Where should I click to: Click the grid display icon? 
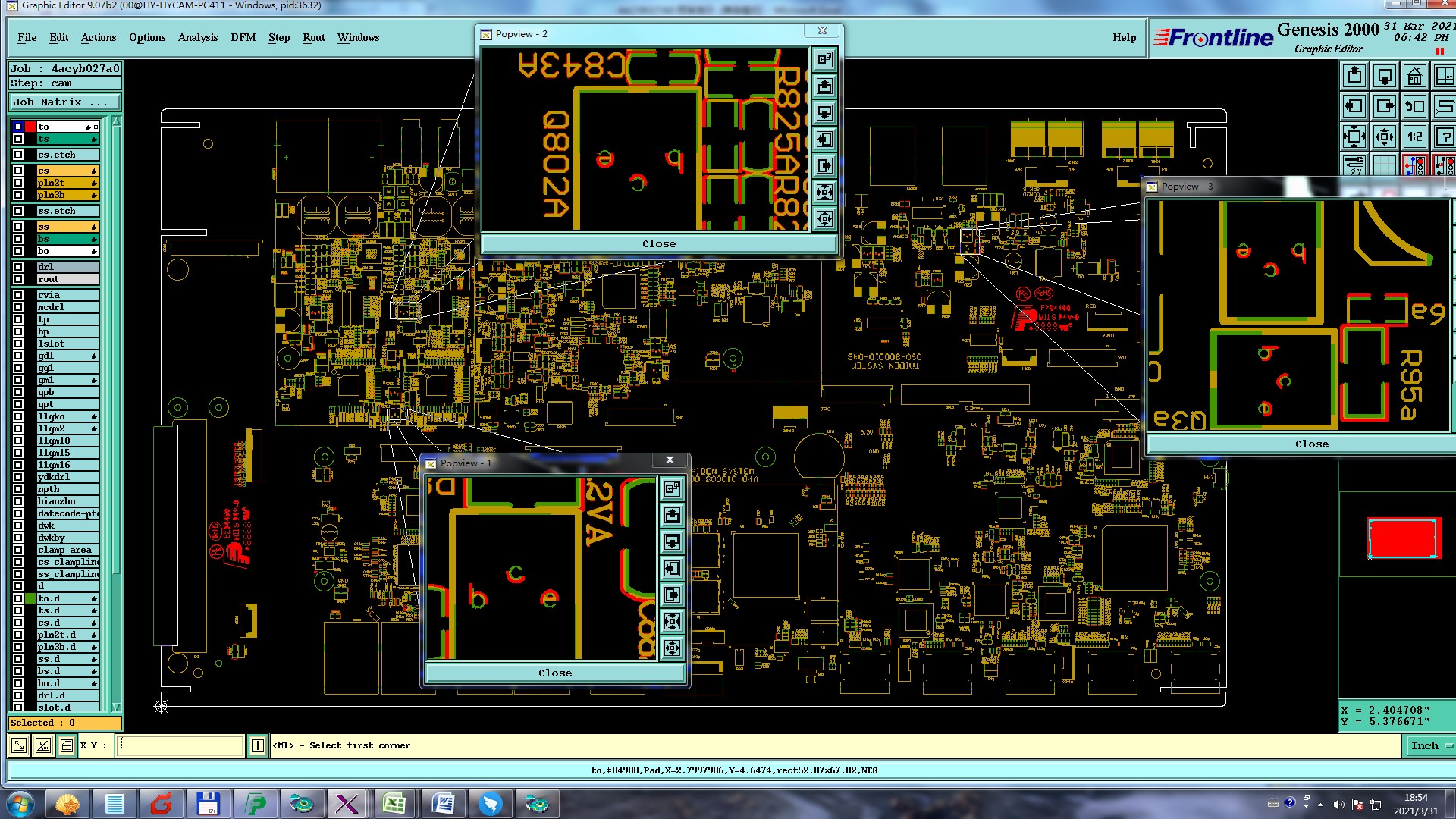pyautogui.click(x=1385, y=165)
